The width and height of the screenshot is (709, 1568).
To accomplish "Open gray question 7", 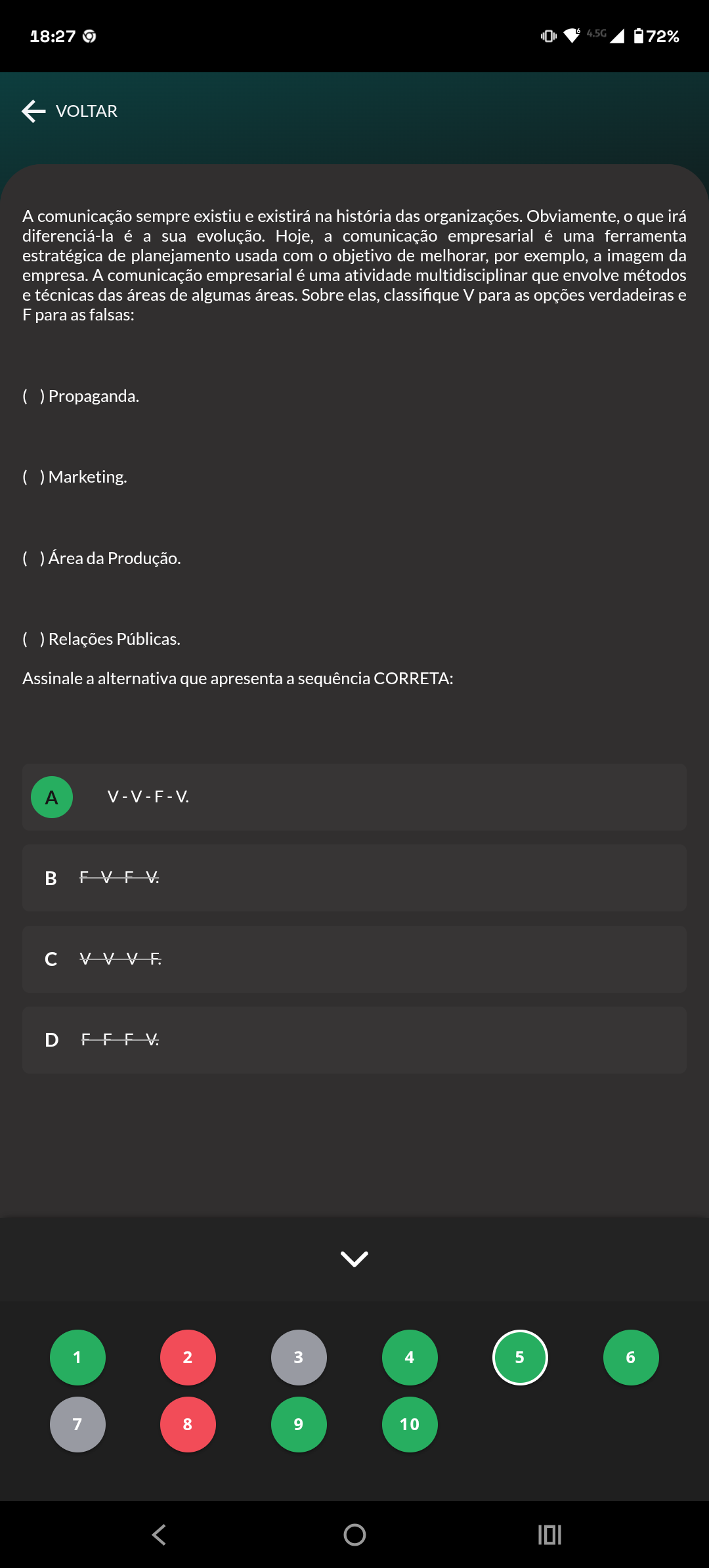I will [x=77, y=1424].
